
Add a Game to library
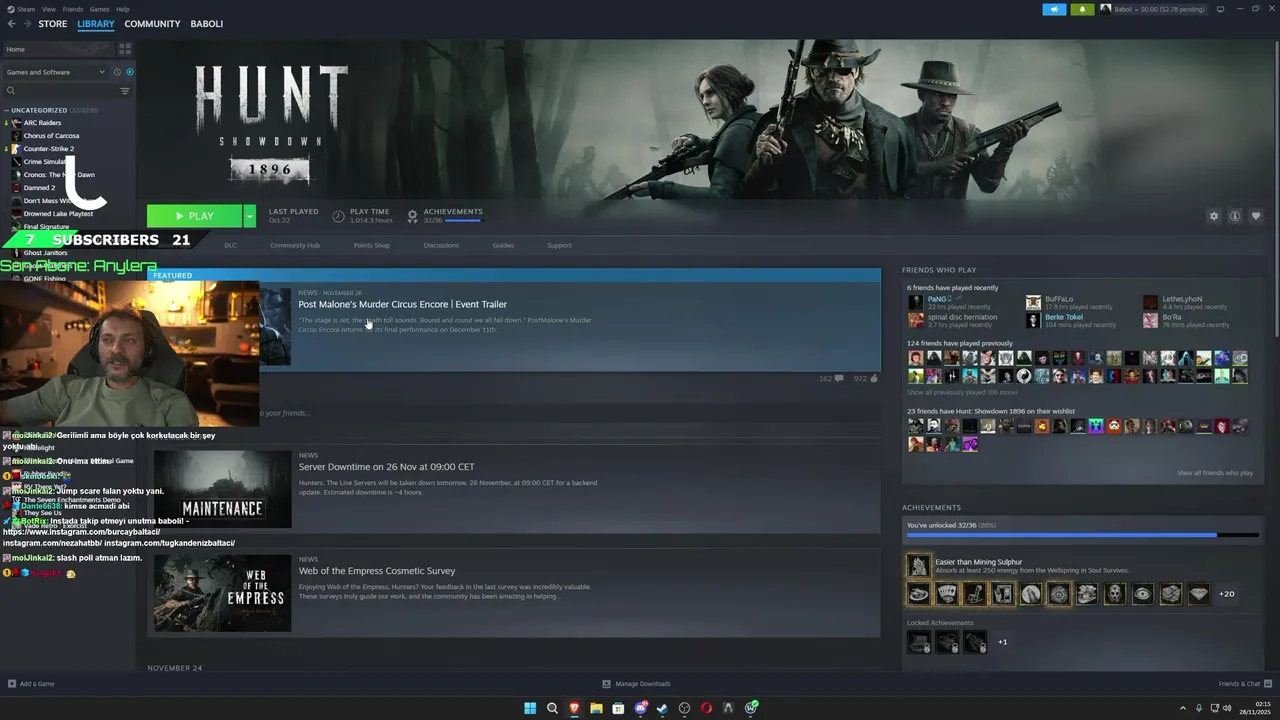[x=31, y=684]
